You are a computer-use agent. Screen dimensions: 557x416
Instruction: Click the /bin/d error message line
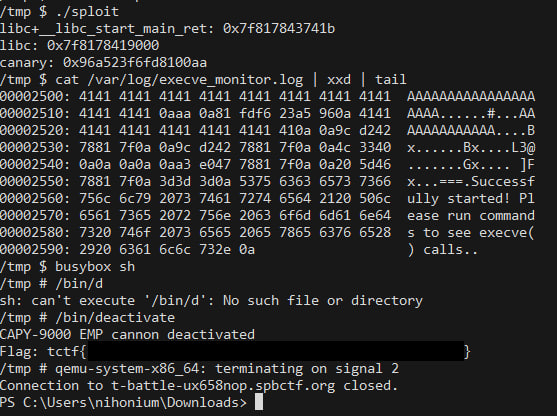211,301
